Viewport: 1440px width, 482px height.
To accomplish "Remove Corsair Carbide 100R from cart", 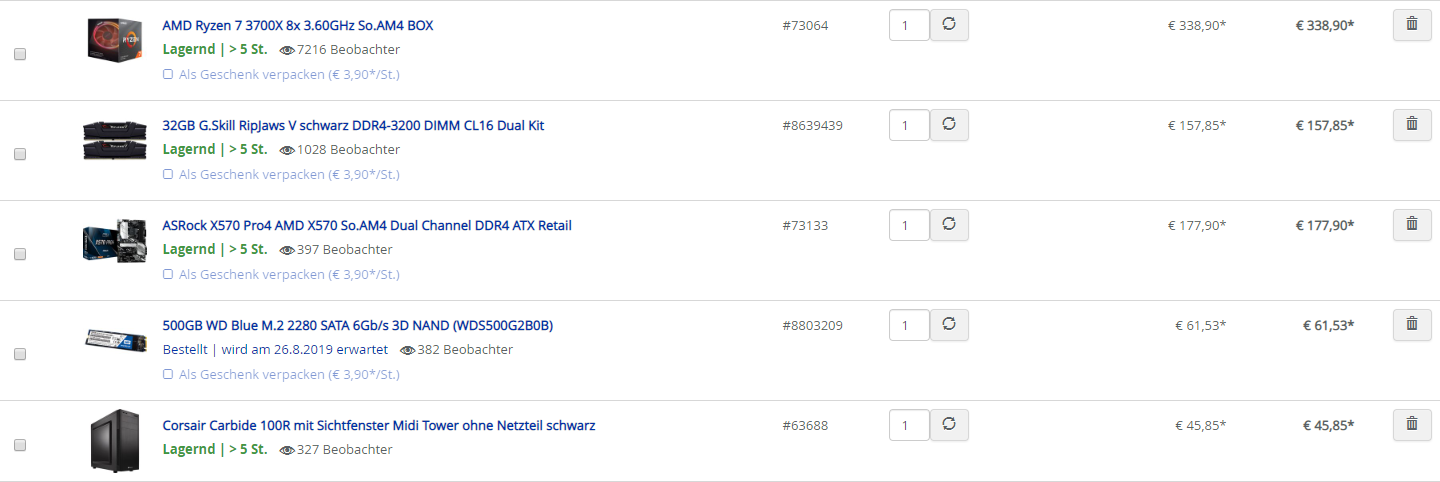I will click(1412, 425).
